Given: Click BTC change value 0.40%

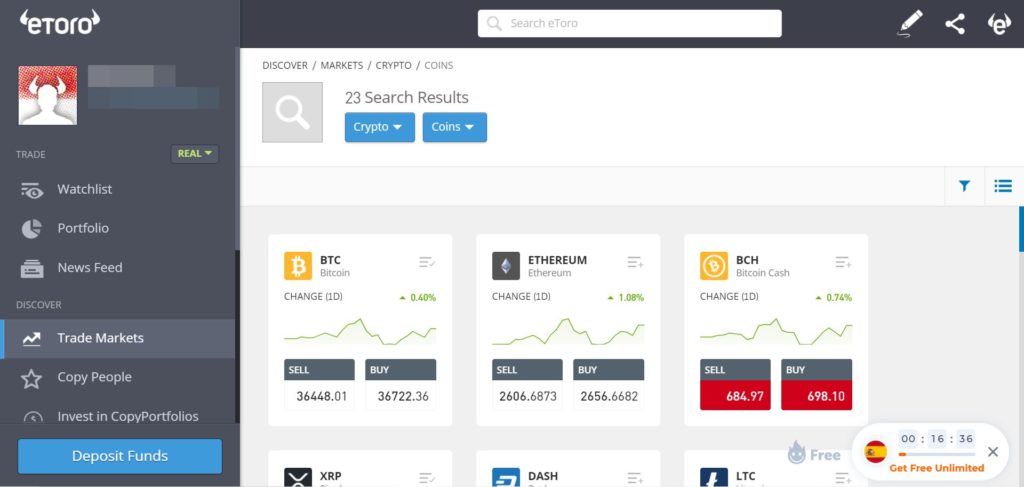Looking at the screenshot, I should [423, 298].
